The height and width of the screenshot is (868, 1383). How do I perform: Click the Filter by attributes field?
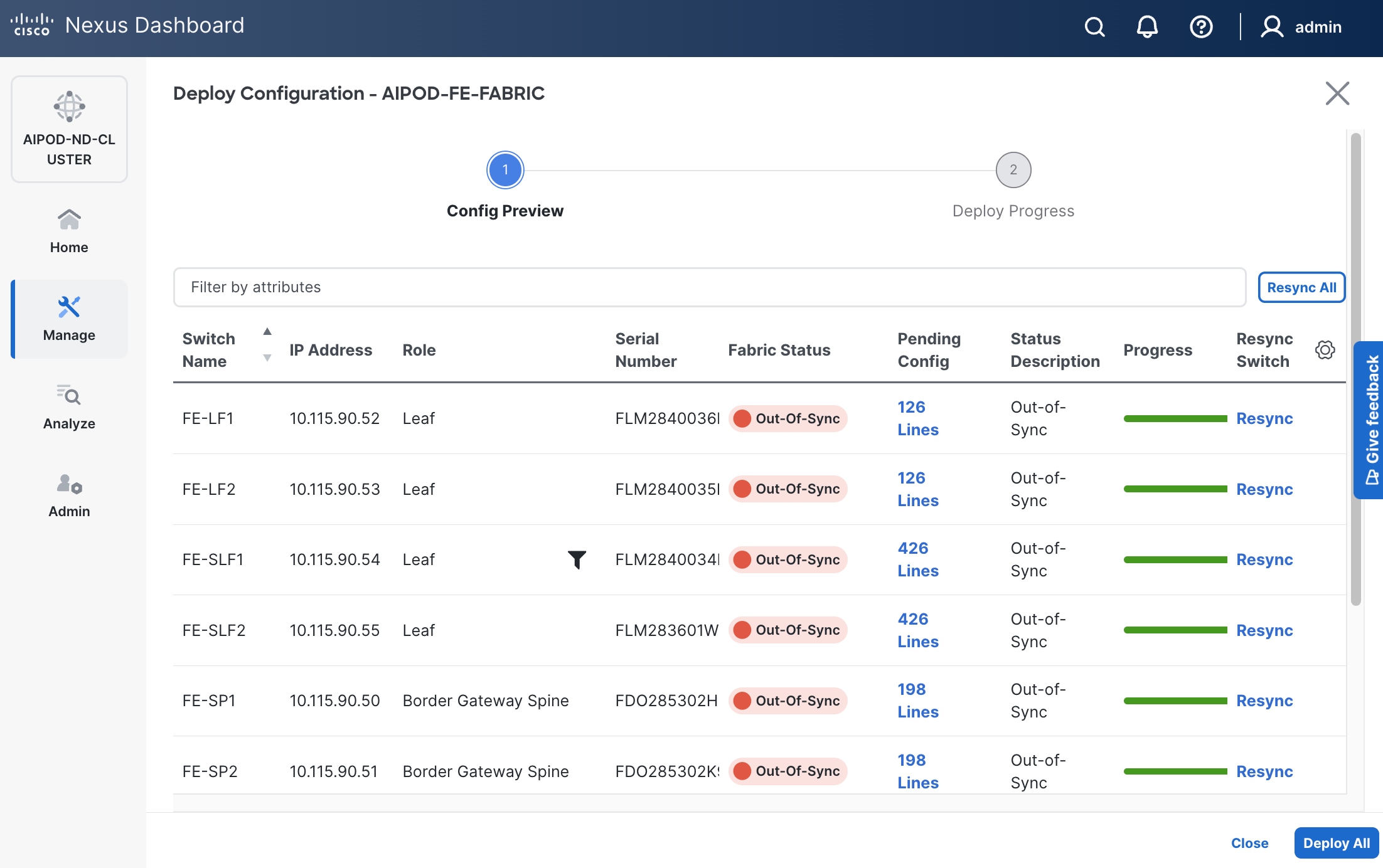point(709,287)
